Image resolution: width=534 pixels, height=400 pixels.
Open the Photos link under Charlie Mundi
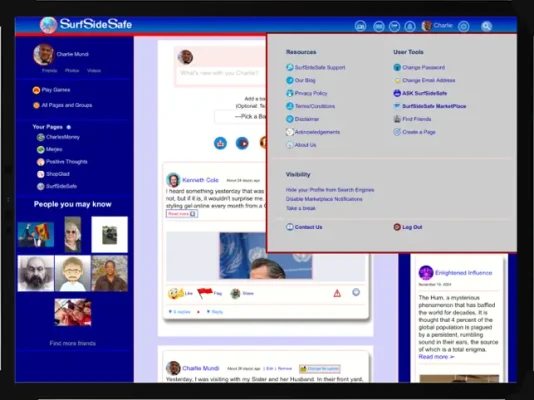(x=72, y=71)
